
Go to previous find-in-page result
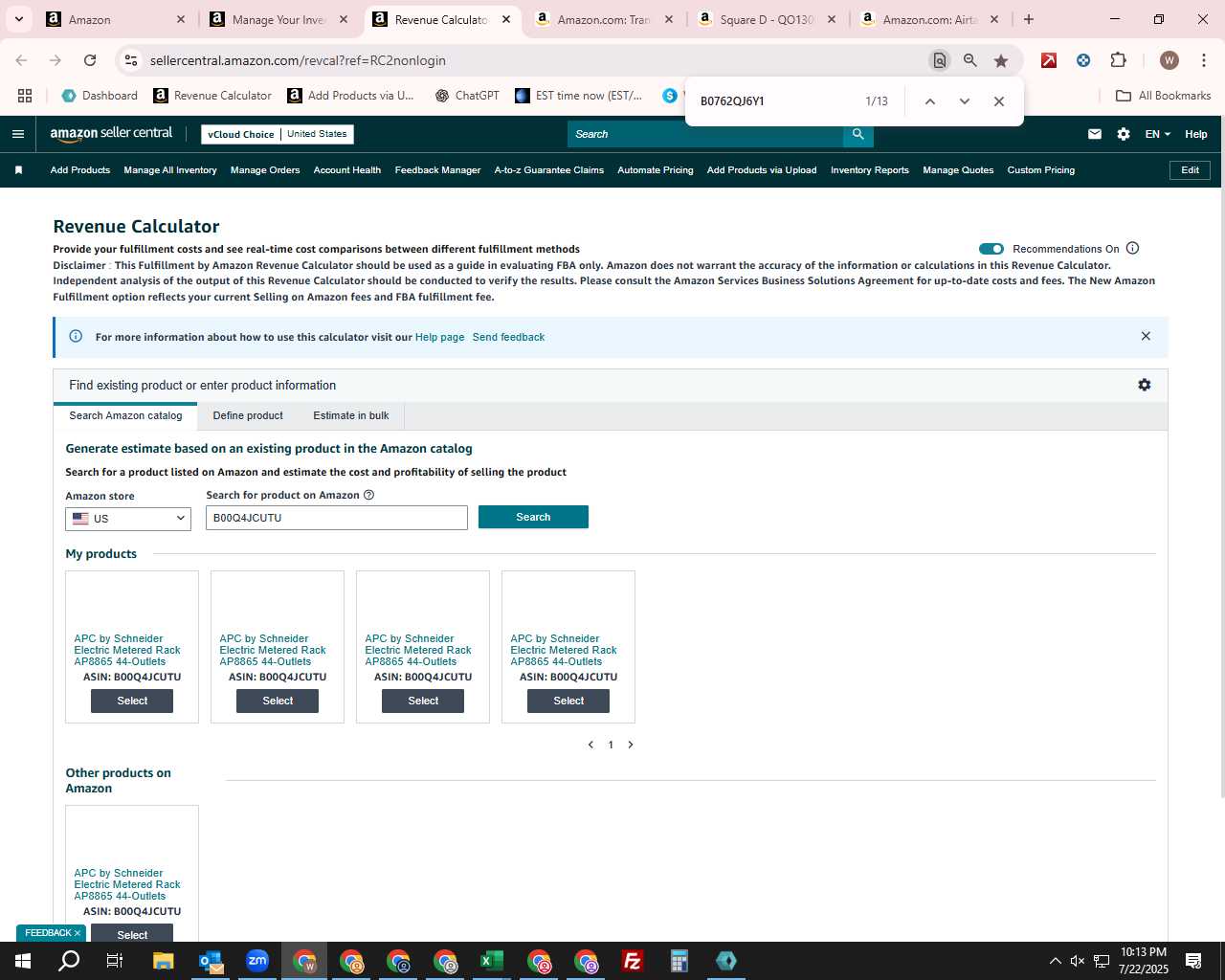pos(930,101)
